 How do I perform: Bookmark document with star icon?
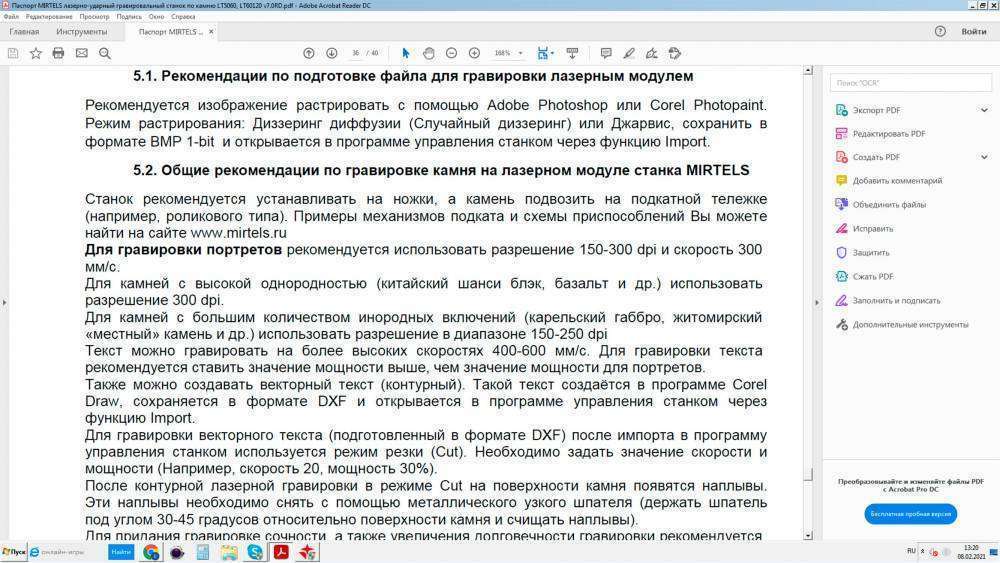click(x=36, y=54)
